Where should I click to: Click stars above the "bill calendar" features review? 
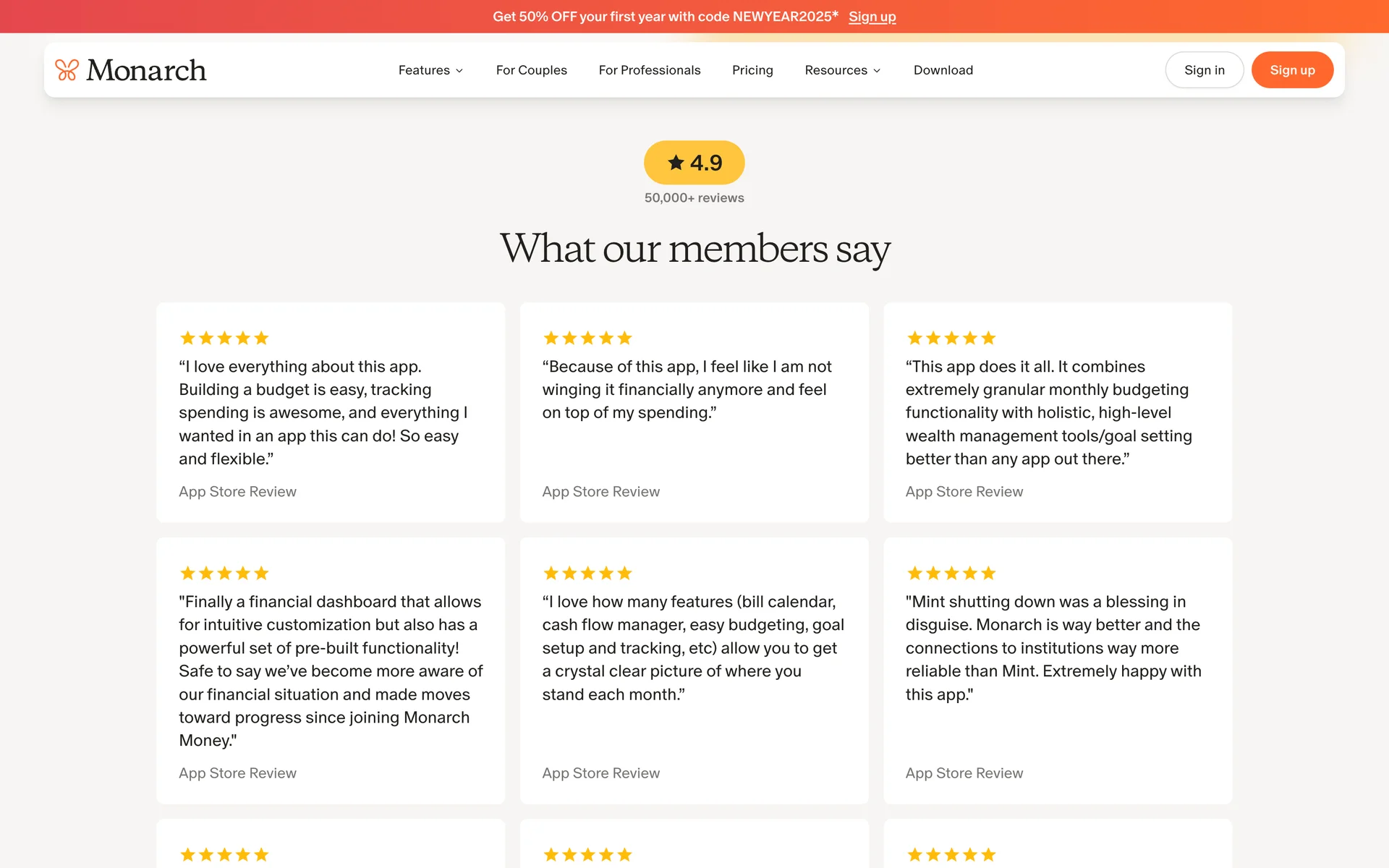click(x=587, y=573)
